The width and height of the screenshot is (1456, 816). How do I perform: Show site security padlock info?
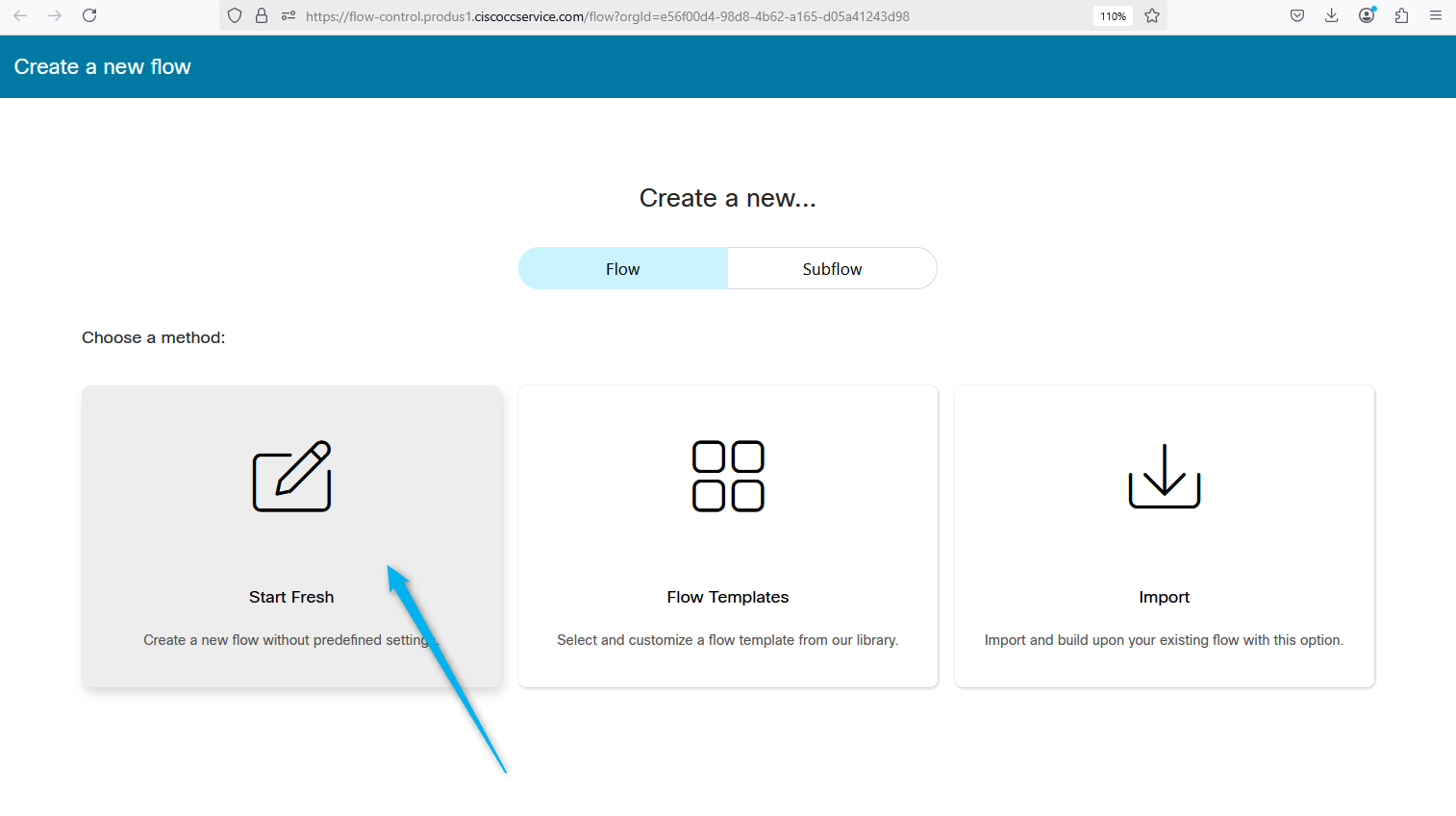(262, 16)
